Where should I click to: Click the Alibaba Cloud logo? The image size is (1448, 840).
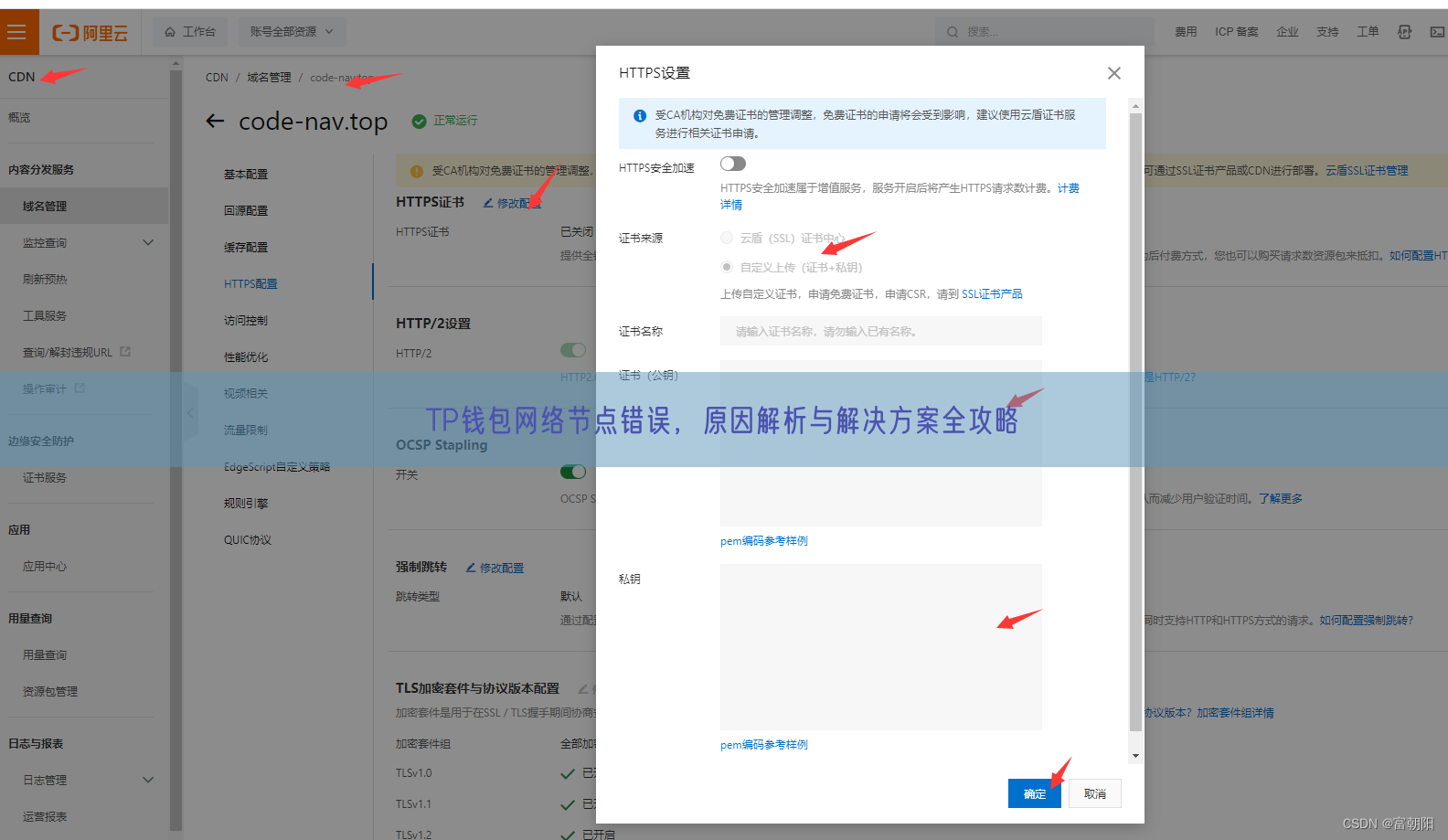(x=90, y=33)
